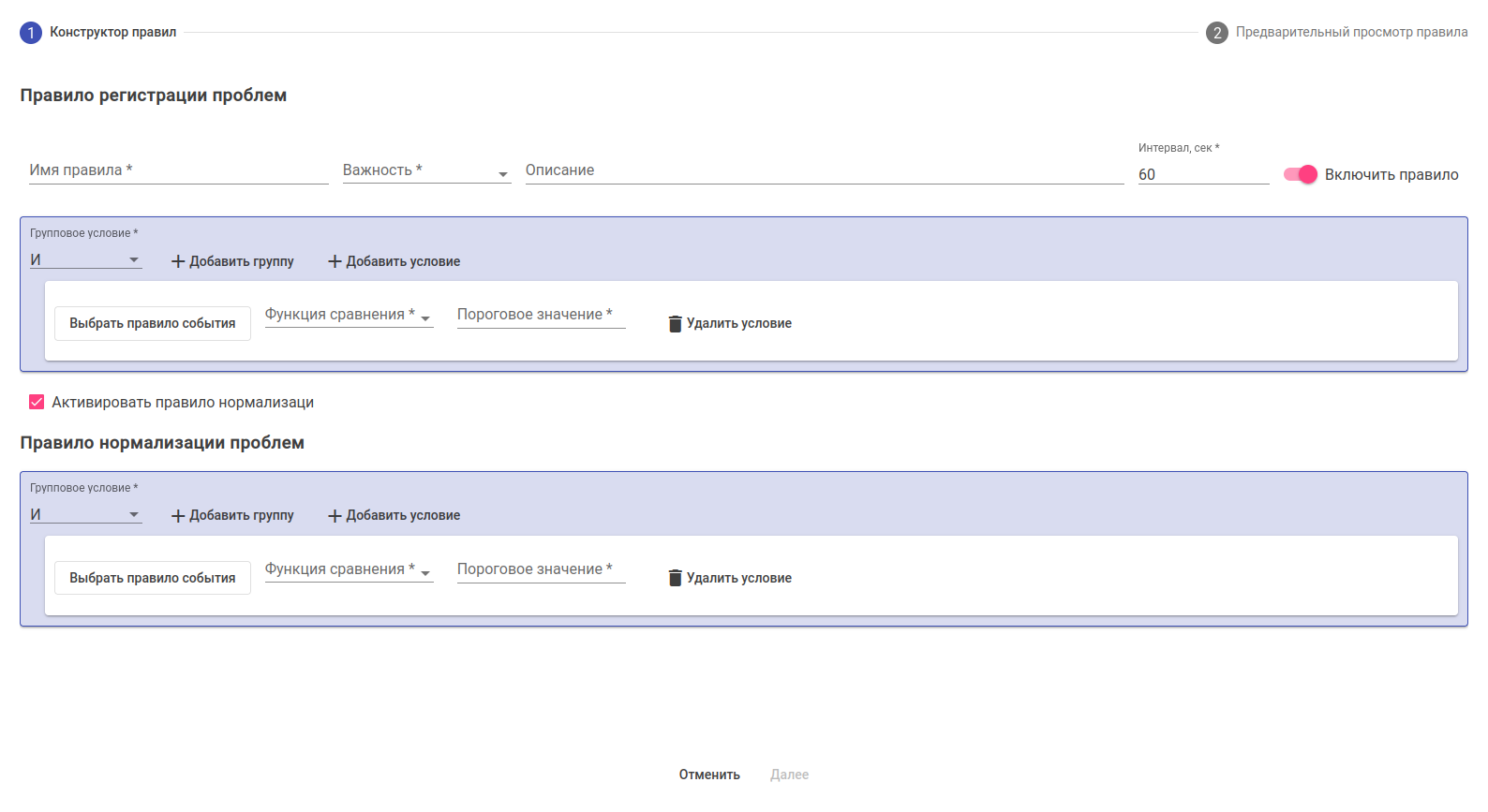Click the 'Отменить' button
Screen dimensions: 1488x812
click(x=709, y=775)
